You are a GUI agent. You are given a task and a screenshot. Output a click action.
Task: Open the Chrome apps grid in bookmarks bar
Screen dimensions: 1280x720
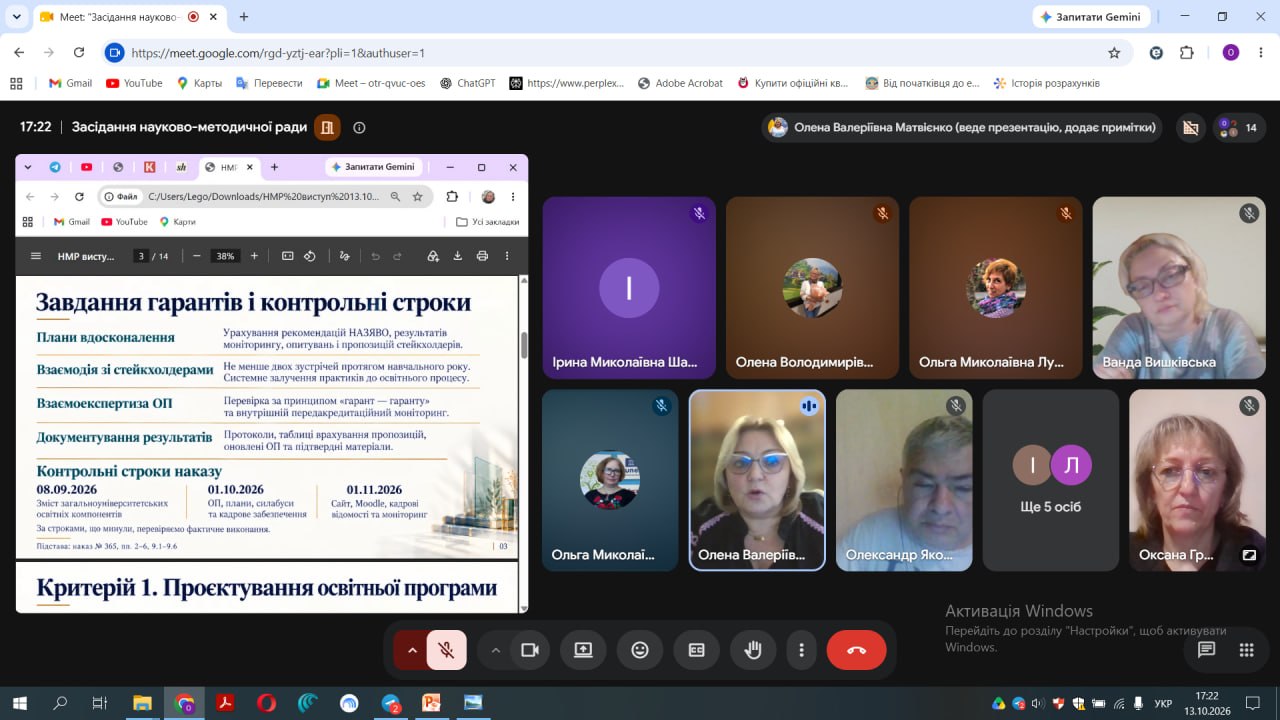pyautogui.click(x=15, y=83)
